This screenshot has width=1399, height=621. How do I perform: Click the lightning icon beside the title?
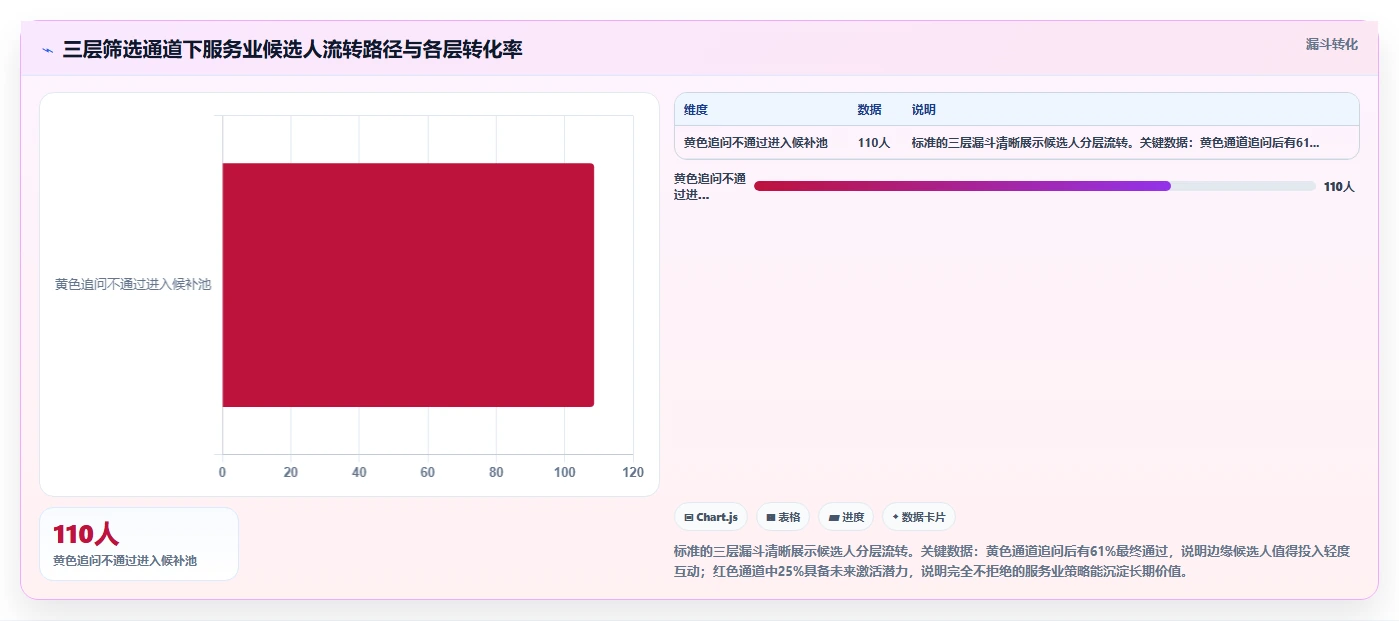coord(47,49)
